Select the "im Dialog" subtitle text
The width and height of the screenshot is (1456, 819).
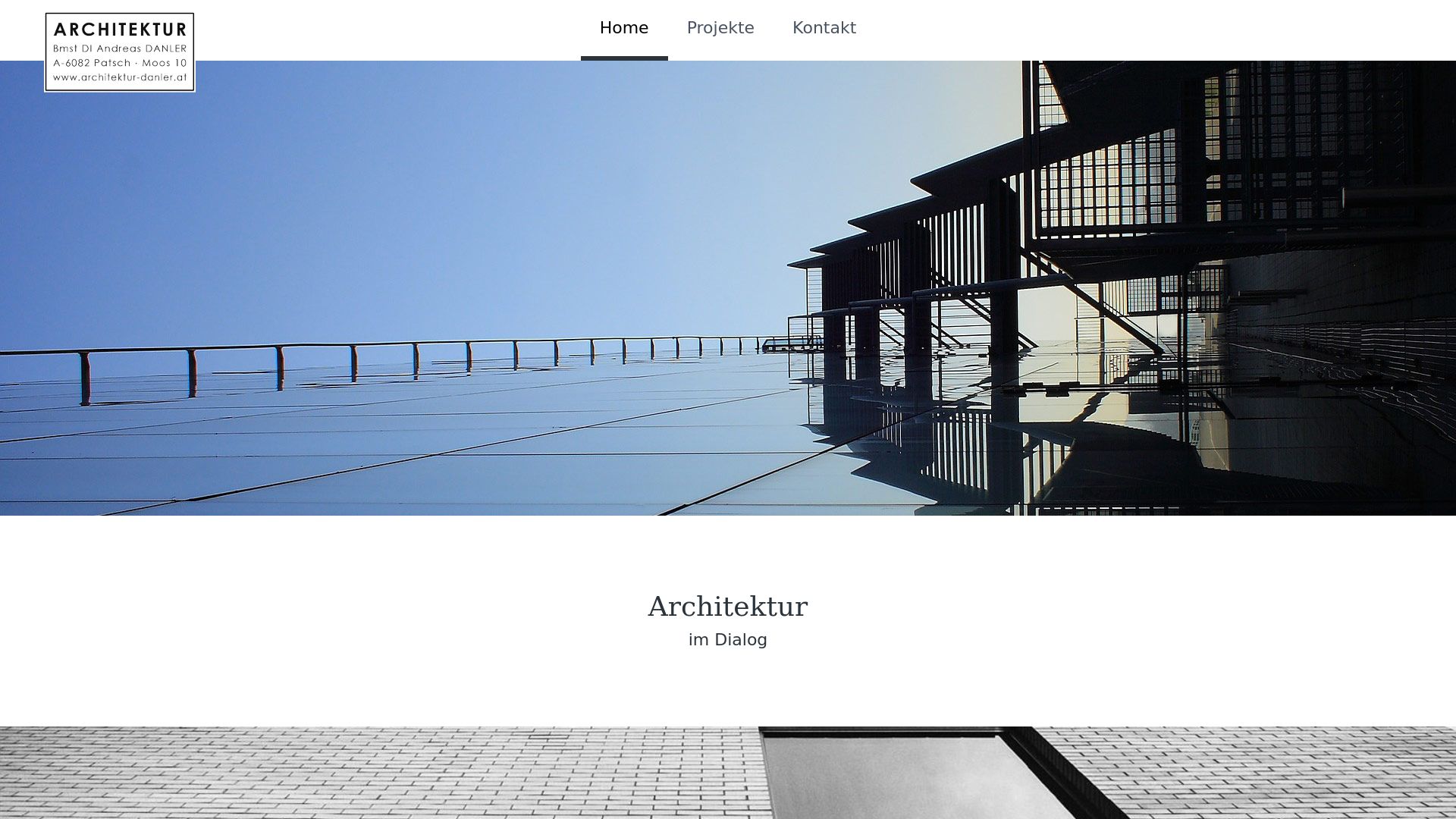[728, 640]
